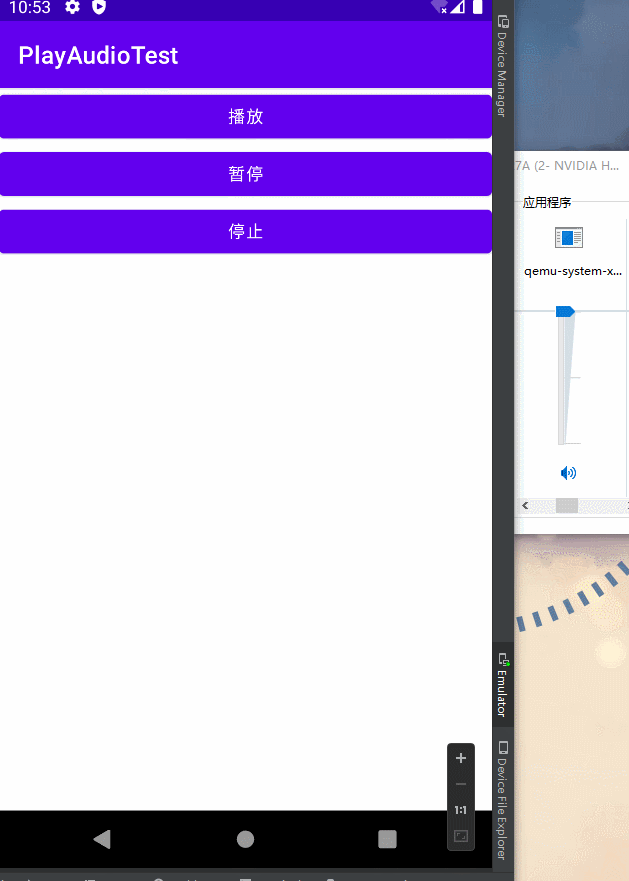Click the shield play icon in status bar
629x881 pixels.
tap(99, 7)
